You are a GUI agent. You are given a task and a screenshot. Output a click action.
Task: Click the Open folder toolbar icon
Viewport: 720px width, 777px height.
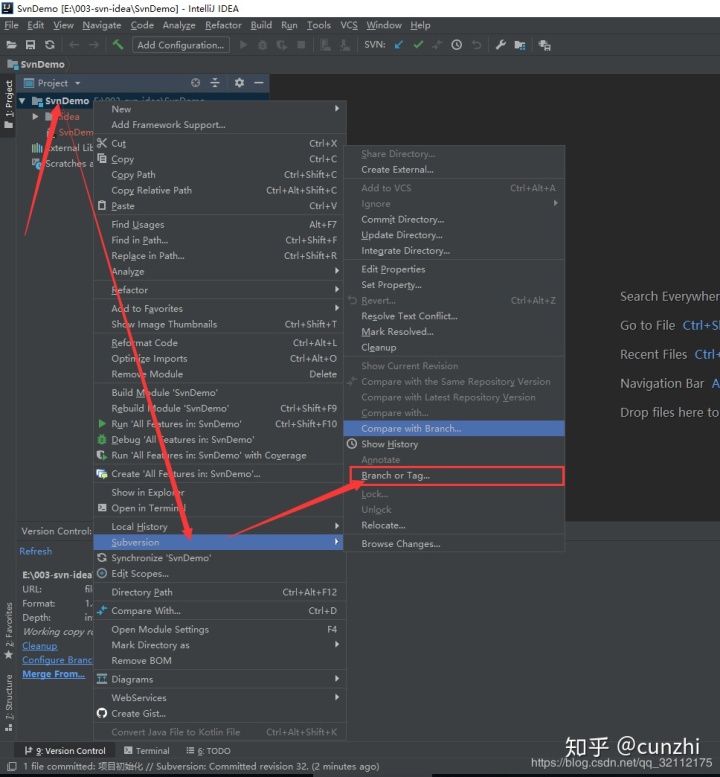(11, 45)
